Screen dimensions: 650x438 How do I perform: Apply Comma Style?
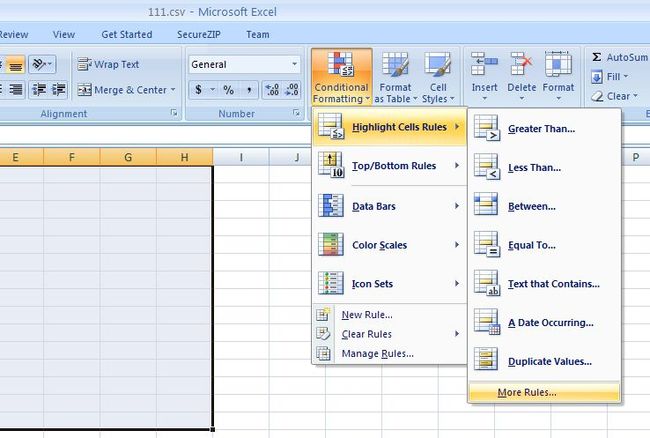pos(249,90)
